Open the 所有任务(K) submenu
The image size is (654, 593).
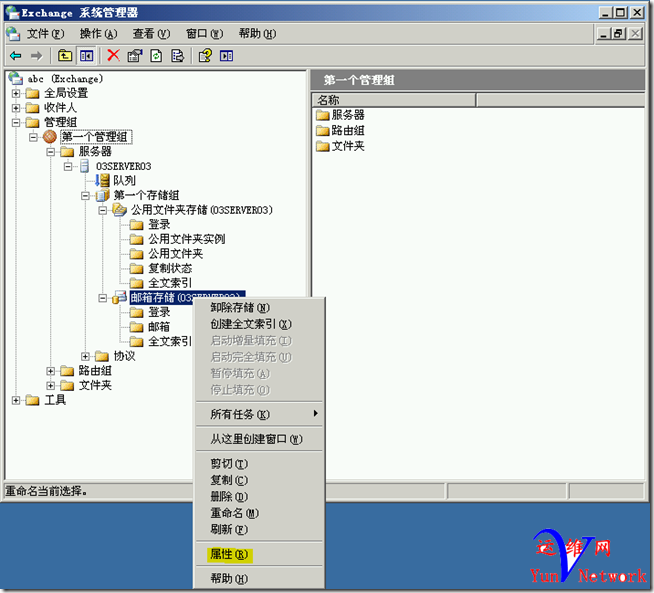click(259, 414)
